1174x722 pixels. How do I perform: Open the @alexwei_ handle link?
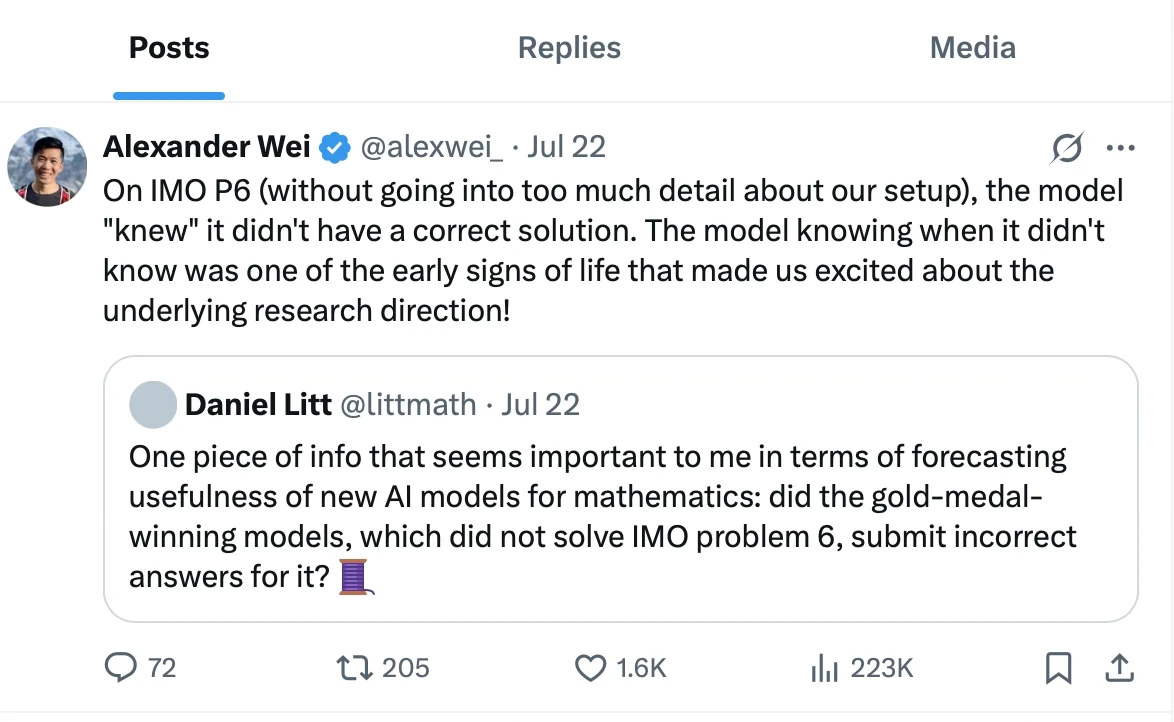pos(431,147)
